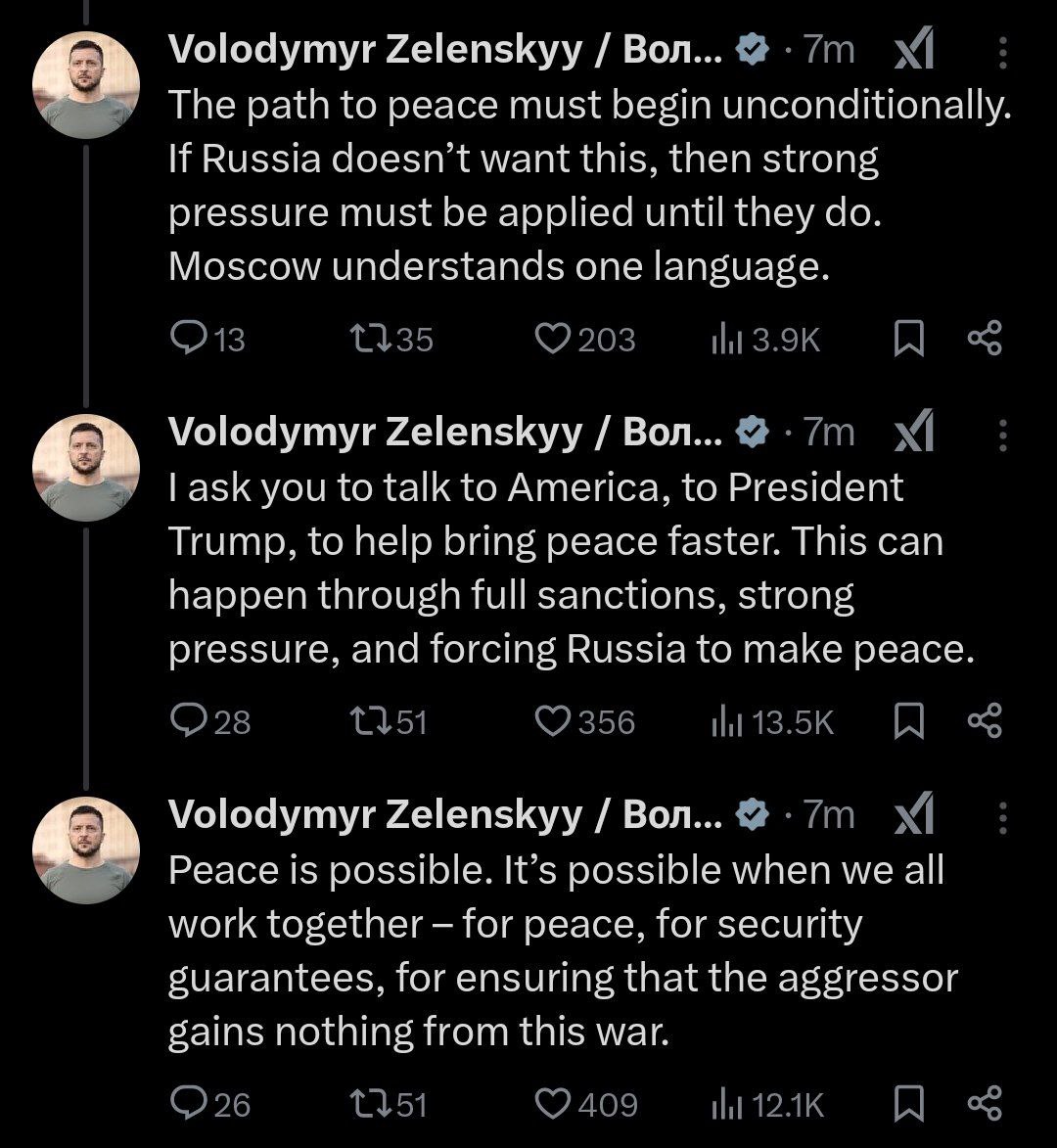
Task: Reply to the 'Peace is possible' post
Action: (186, 1104)
